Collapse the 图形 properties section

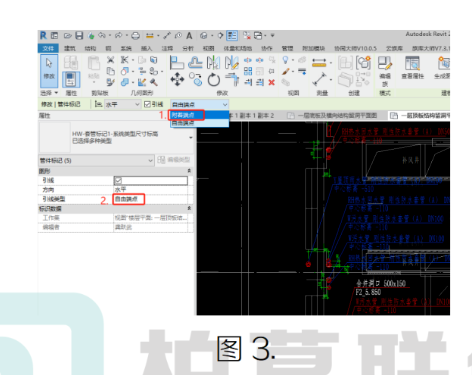(189, 171)
